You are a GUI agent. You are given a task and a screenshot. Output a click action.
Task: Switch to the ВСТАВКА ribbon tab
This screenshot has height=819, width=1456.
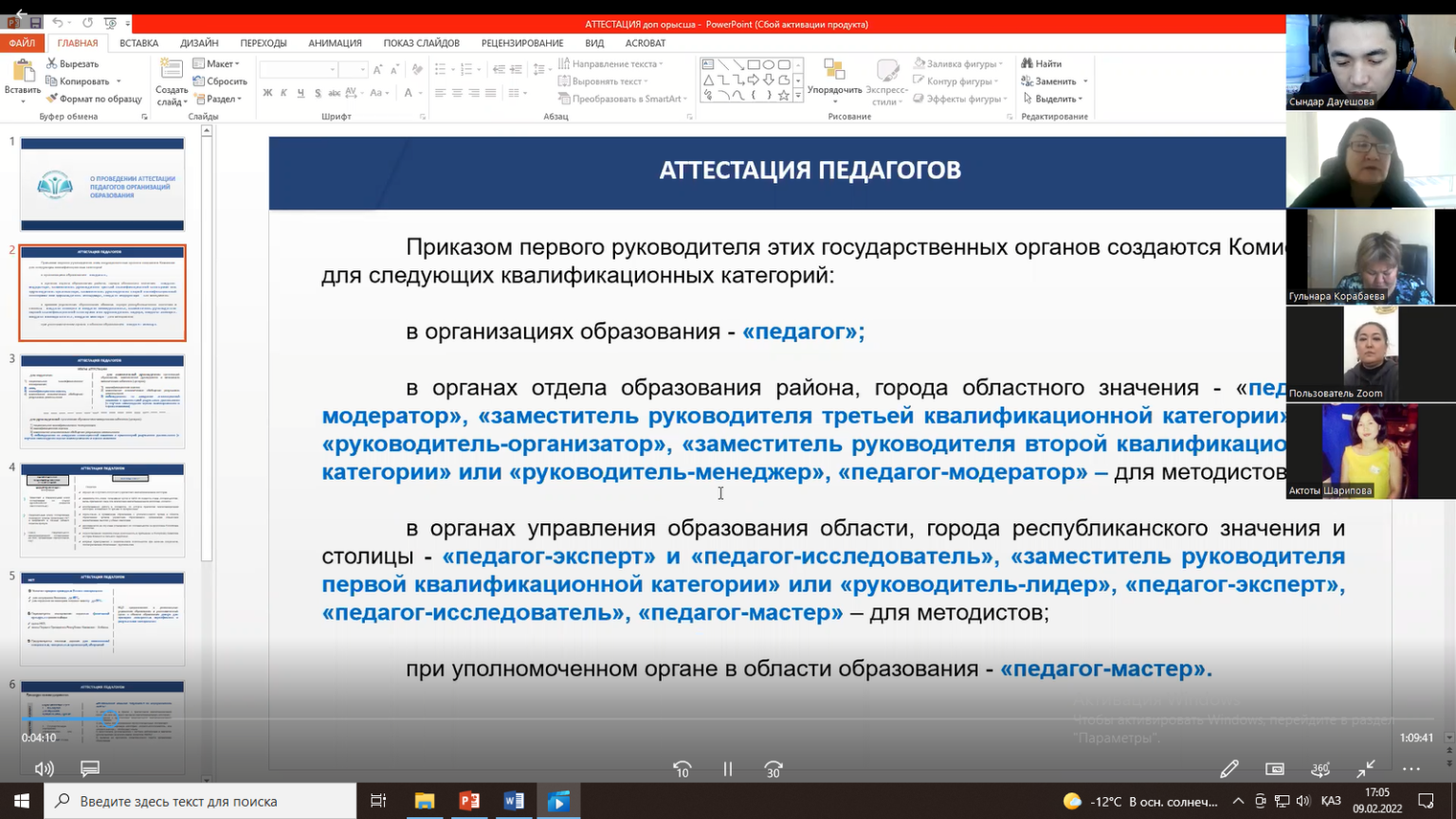138,43
